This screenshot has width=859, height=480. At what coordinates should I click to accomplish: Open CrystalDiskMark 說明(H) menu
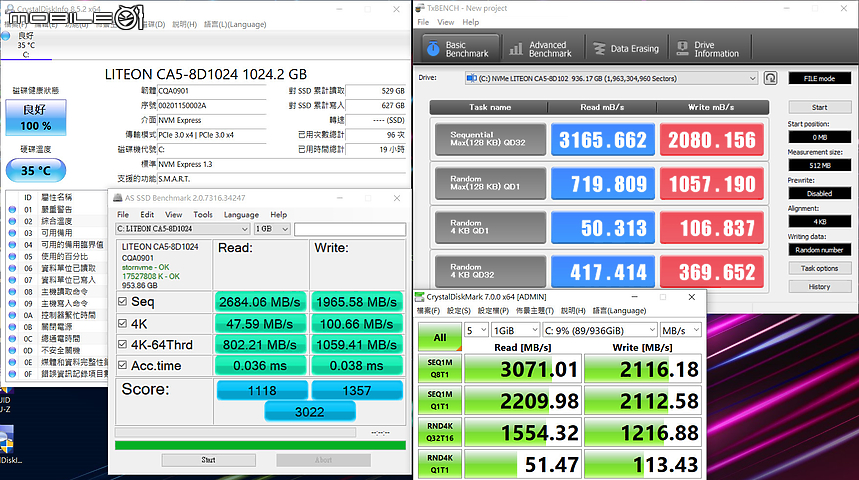point(573,311)
